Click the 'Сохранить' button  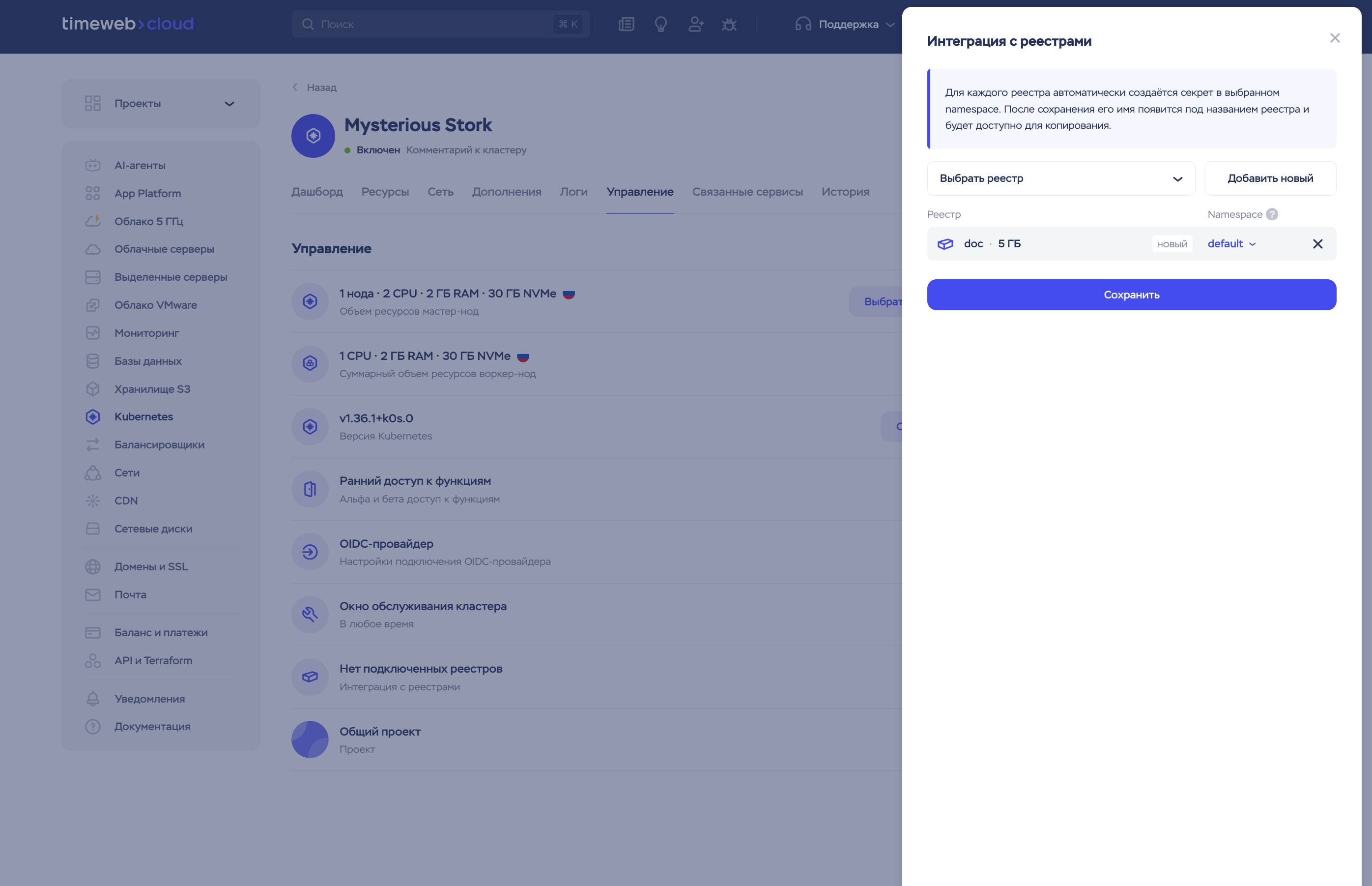pyautogui.click(x=1131, y=295)
